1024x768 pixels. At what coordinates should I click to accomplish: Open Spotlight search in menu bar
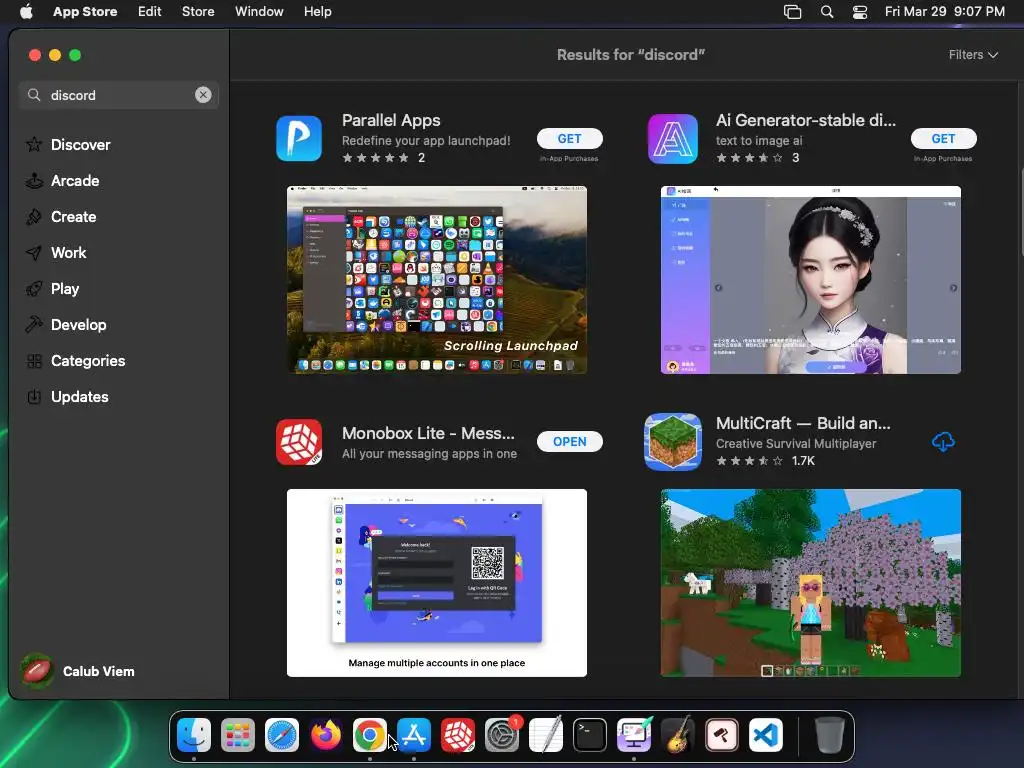[827, 12]
